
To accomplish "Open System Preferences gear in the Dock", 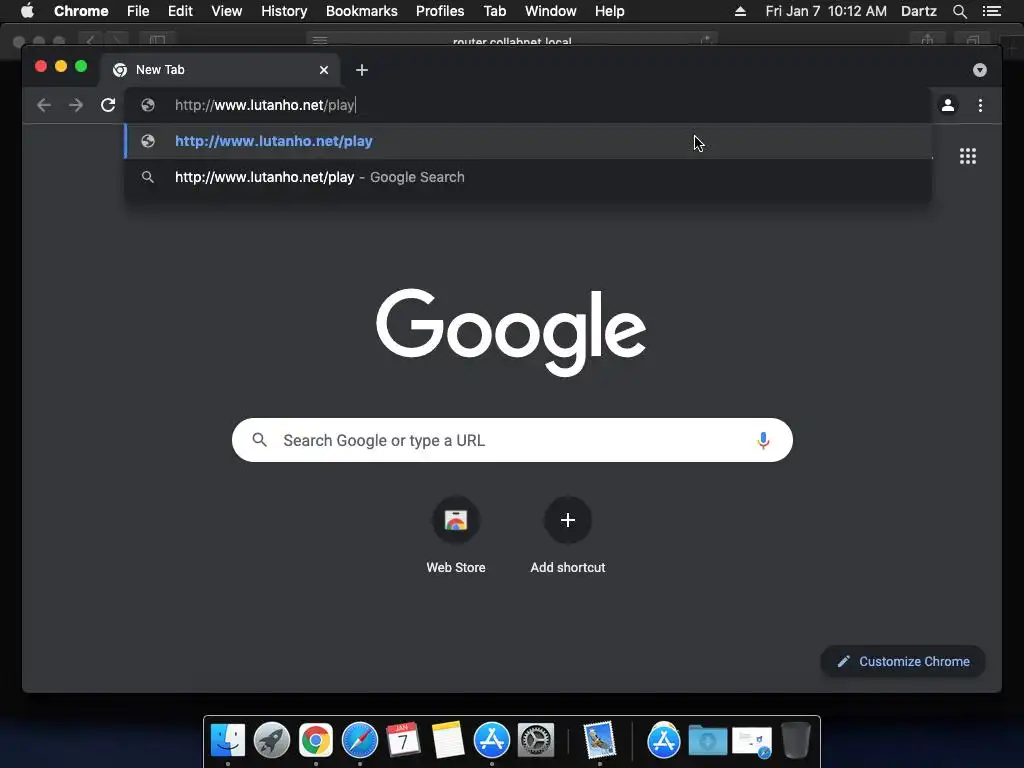I will [x=536, y=740].
